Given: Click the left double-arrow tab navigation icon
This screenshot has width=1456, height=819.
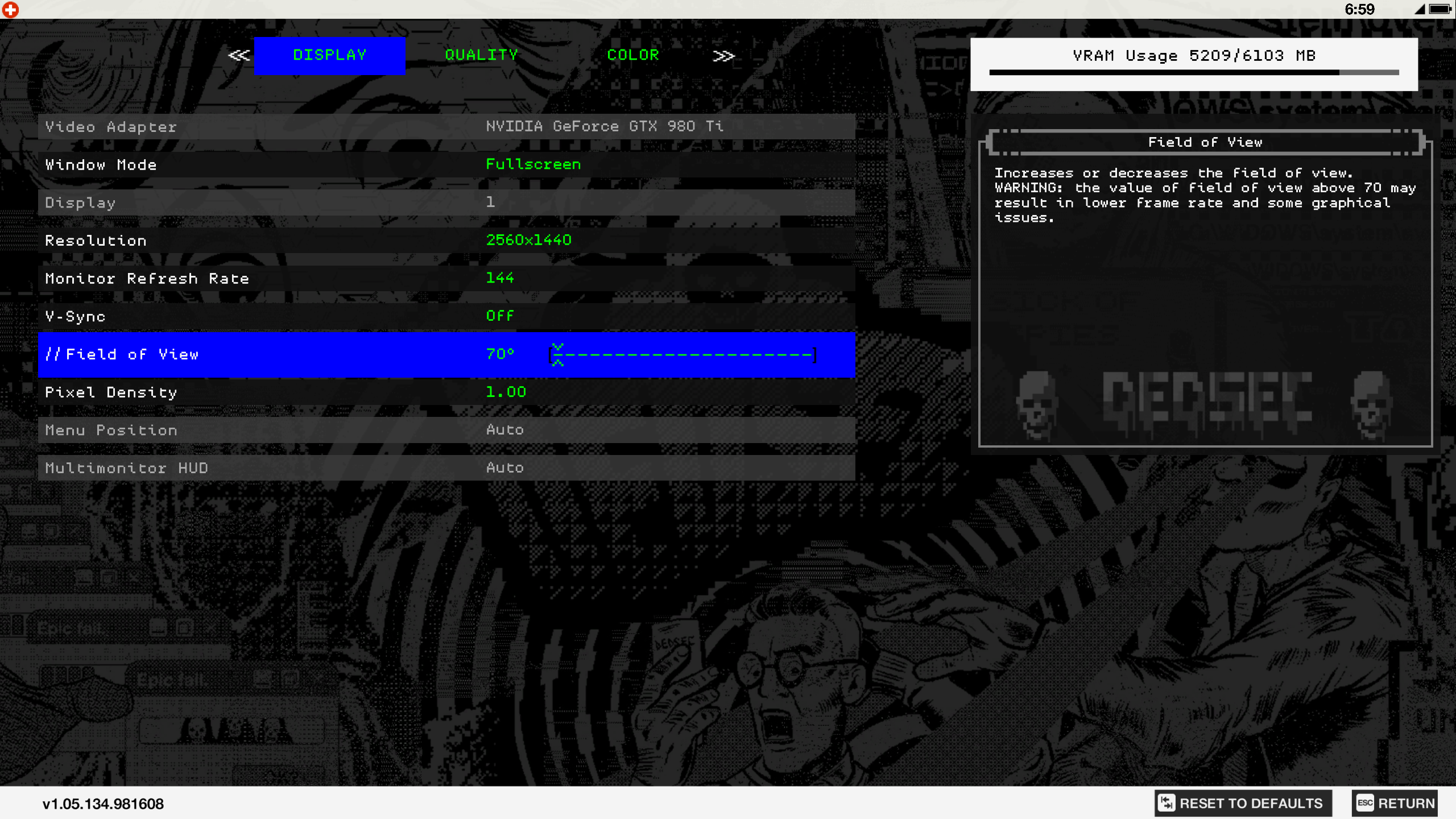Looking at the screenshot, I should coord(239,55).
